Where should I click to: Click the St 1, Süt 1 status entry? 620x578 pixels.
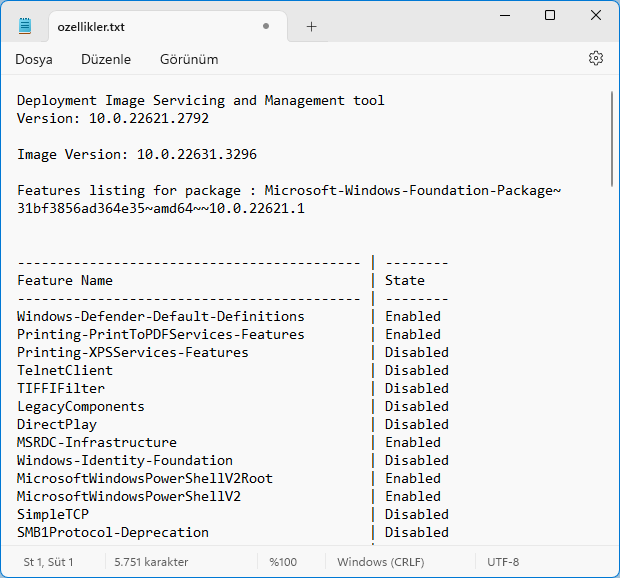(48, 562)
